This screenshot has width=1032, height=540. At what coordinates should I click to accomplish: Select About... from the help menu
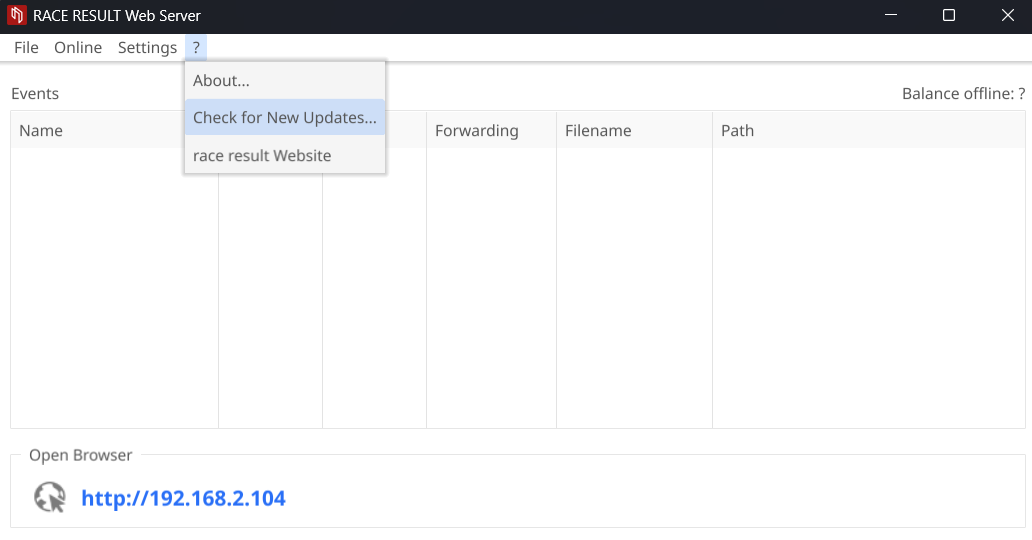point(222,80)
